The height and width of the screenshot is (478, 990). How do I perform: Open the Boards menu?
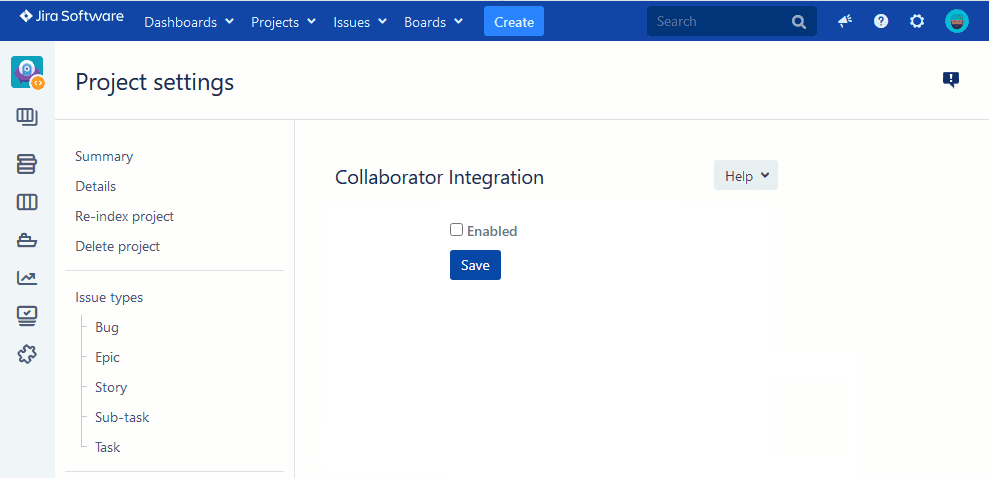coord(433,22)
